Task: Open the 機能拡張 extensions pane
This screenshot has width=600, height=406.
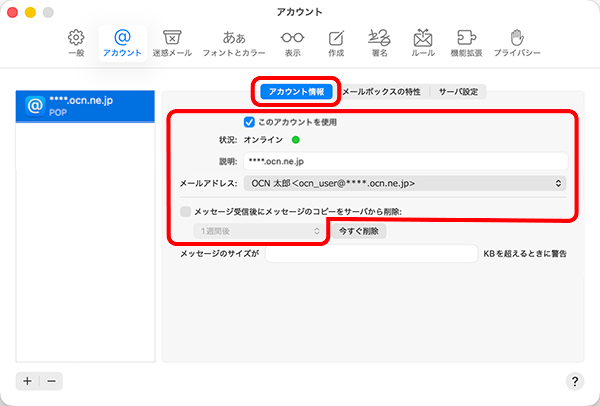Action: tap(466, 42)
